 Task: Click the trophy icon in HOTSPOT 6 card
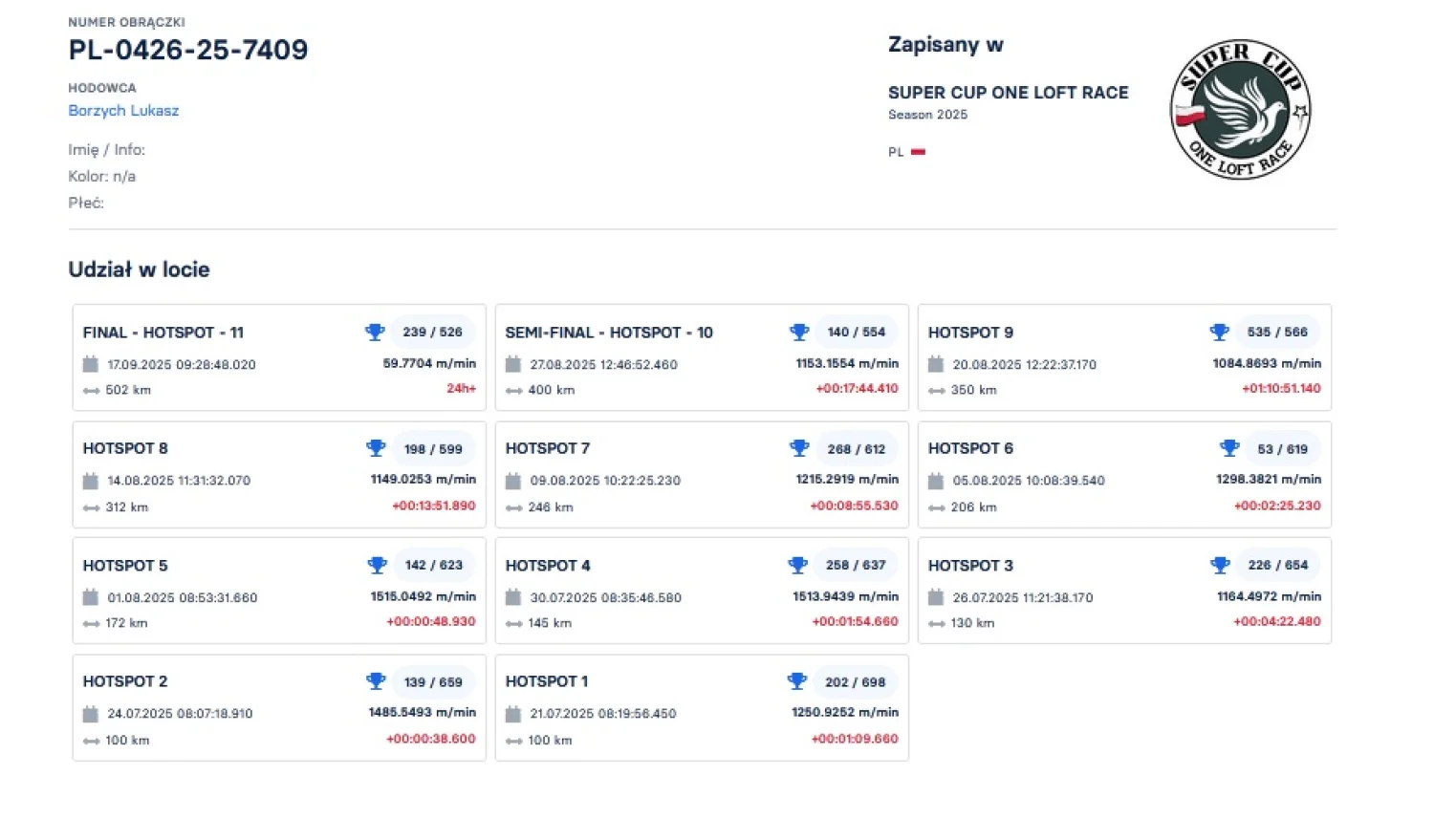[x=1229, y=448]
